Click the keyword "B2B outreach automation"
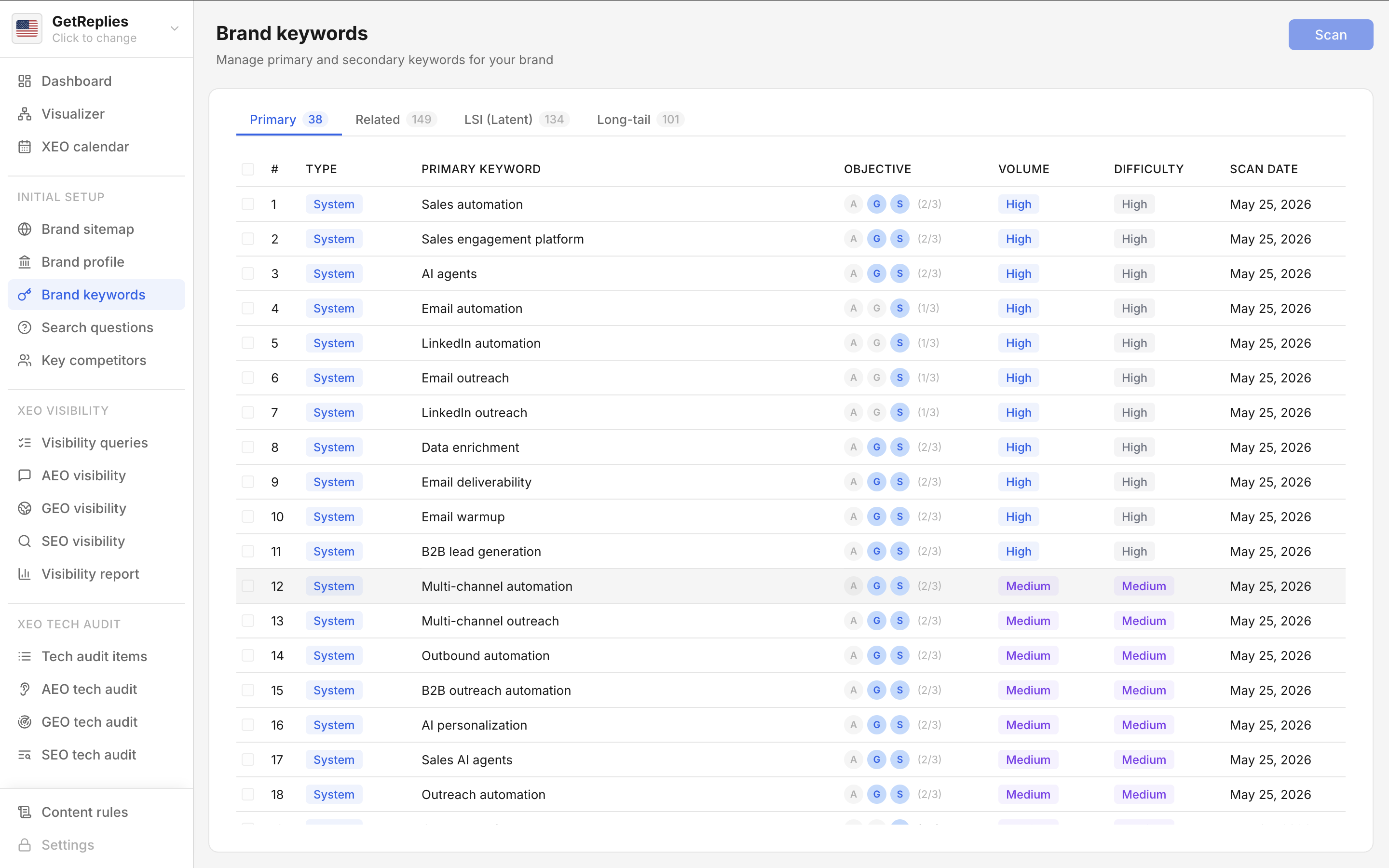Screen dimensions: 1389x868 [x=496, y=690]
